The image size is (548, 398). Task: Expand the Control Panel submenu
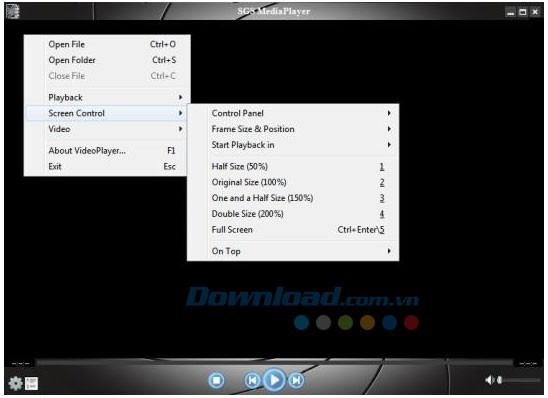293,113
